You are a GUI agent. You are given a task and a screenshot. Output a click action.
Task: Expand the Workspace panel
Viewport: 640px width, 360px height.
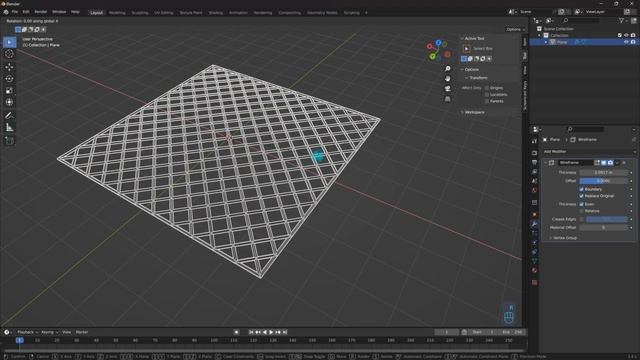(x=462, y=112)
